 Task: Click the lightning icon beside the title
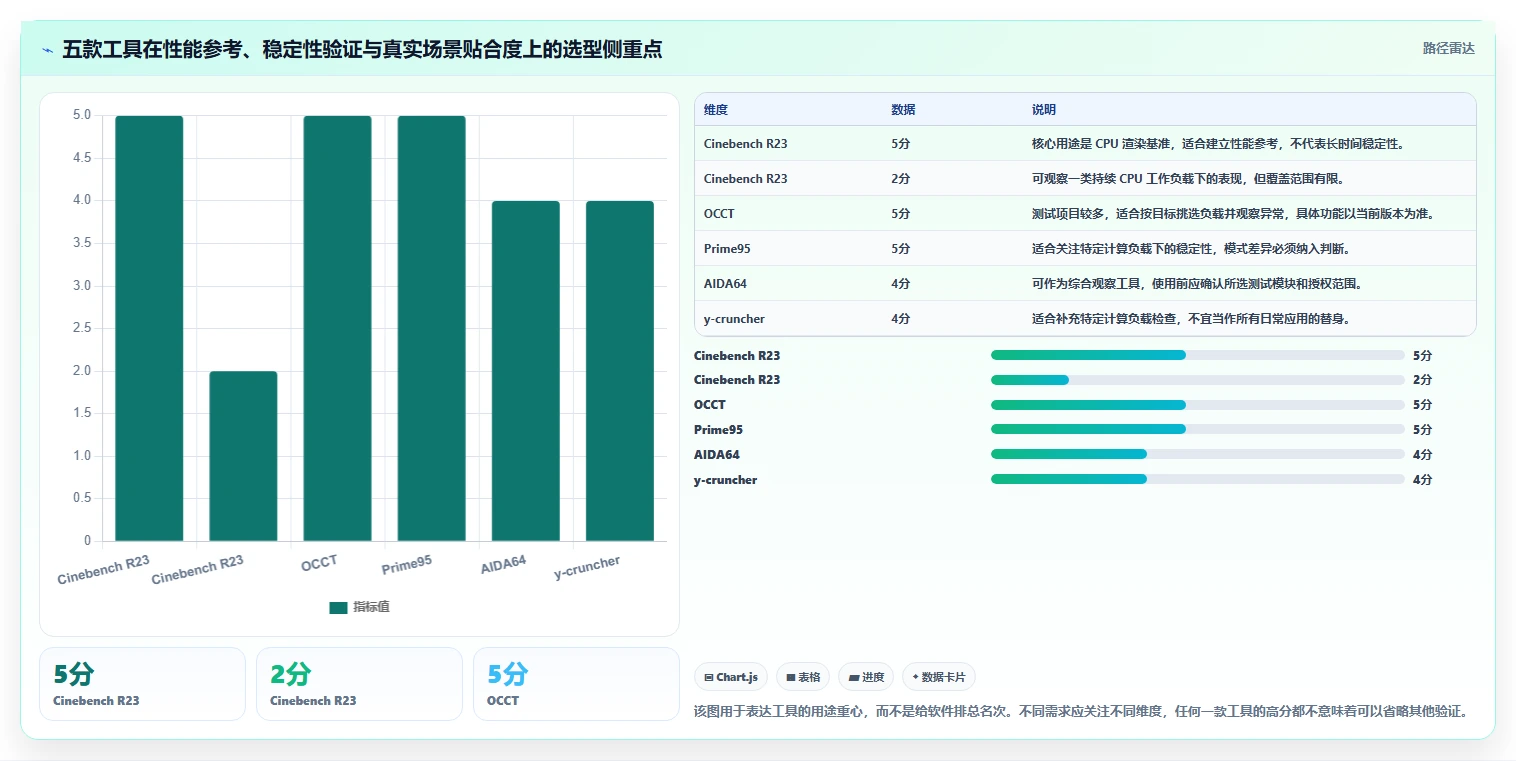[48, 50]
